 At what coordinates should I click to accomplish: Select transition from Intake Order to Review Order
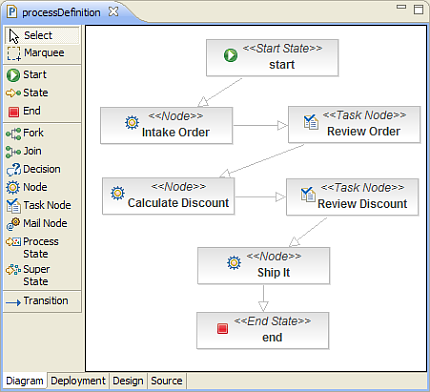[260, 126]
